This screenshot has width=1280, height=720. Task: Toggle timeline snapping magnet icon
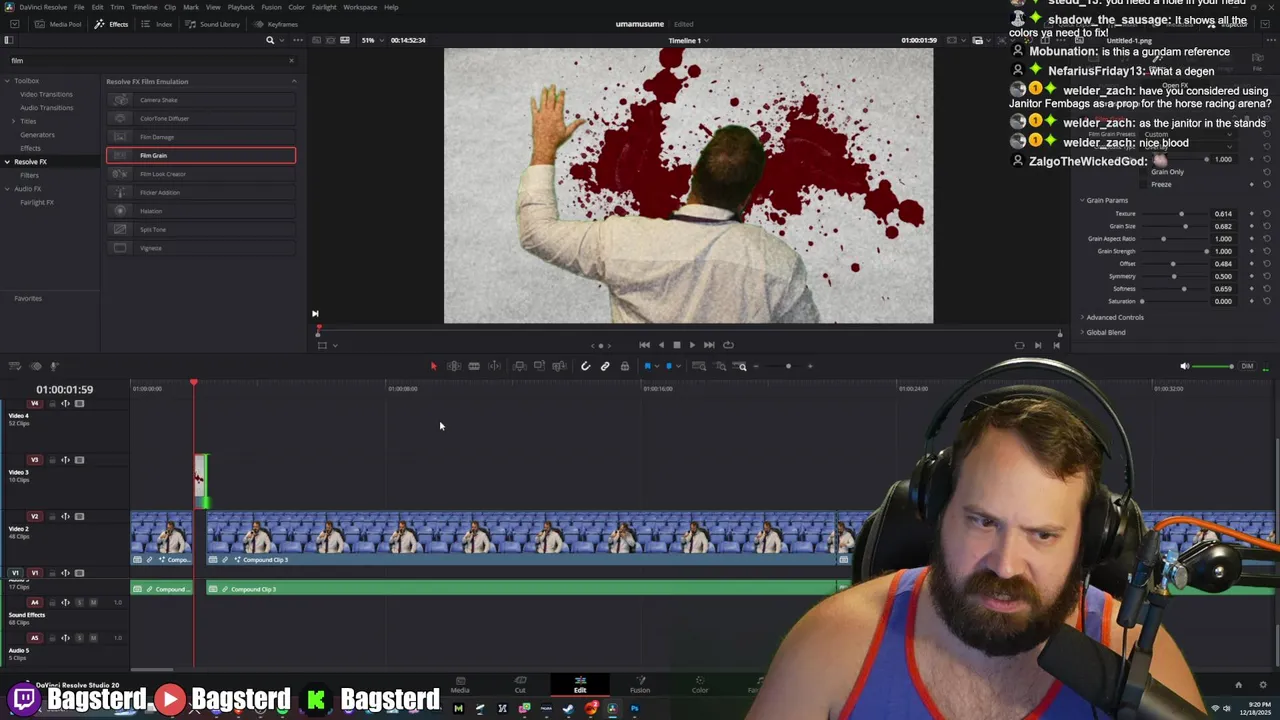(x=586, y=366)
